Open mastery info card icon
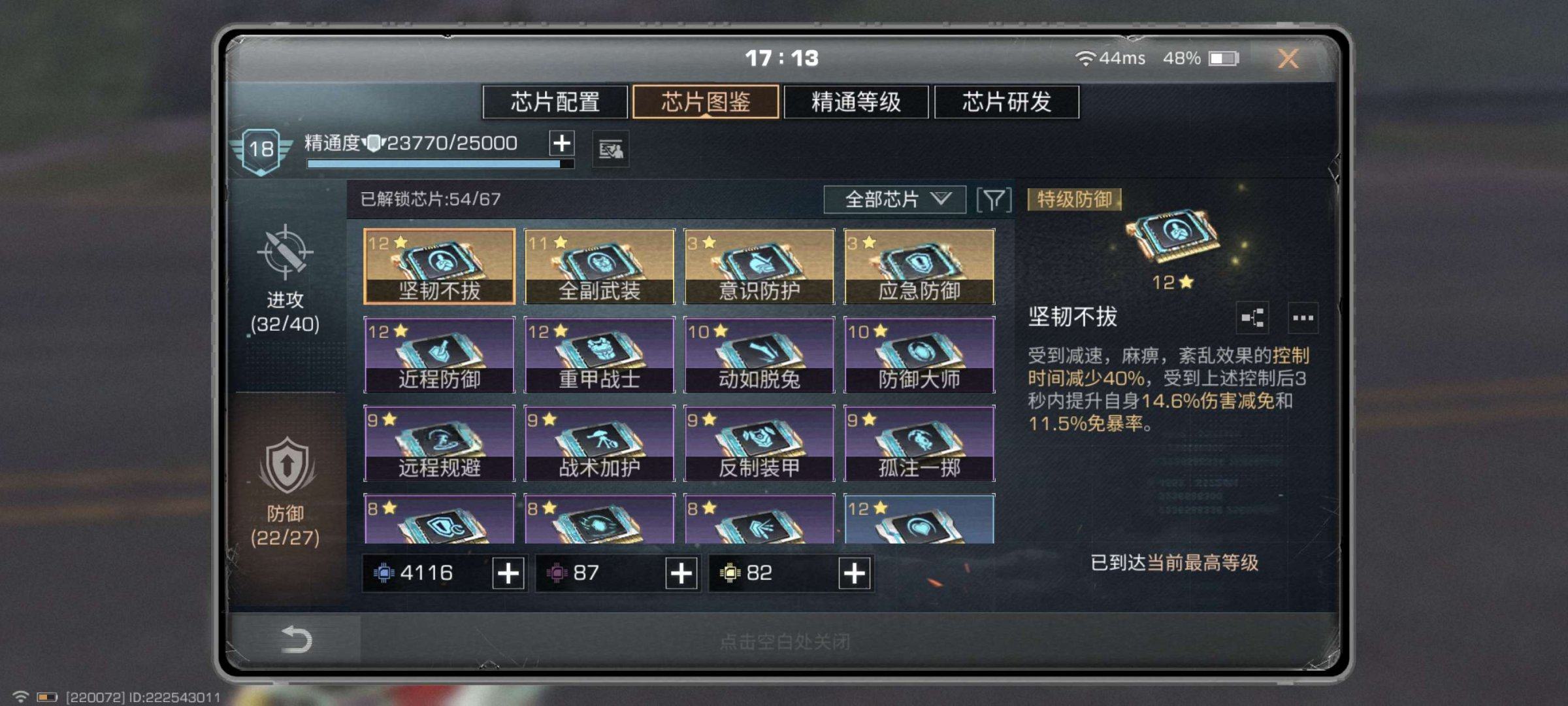The width and height of the screenshot is (1568, 706). click(x=611, y=150)
